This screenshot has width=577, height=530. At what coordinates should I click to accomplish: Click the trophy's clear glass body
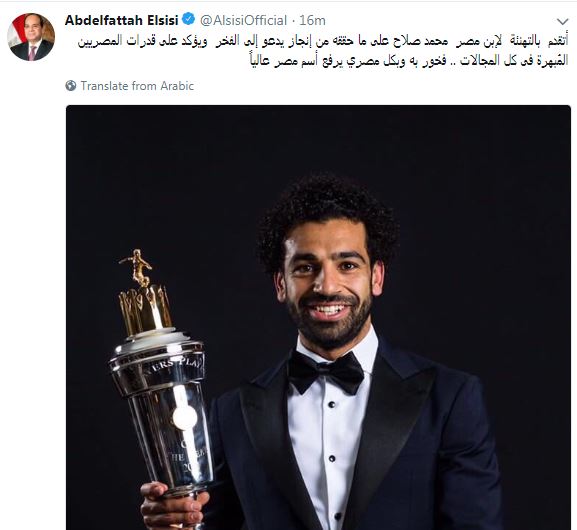click(x=171, y=436)
